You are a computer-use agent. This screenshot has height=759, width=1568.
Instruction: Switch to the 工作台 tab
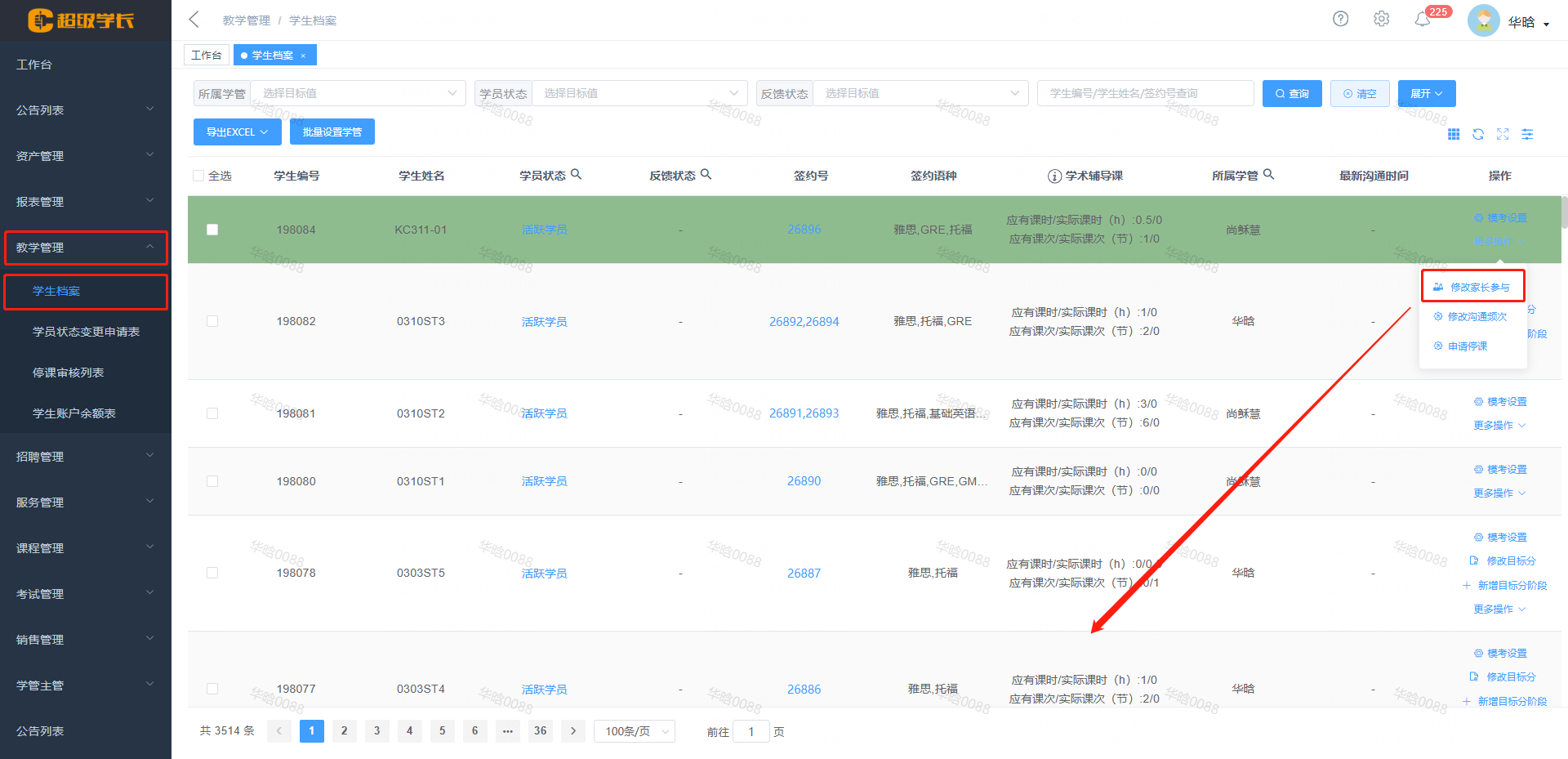(206, 55)
